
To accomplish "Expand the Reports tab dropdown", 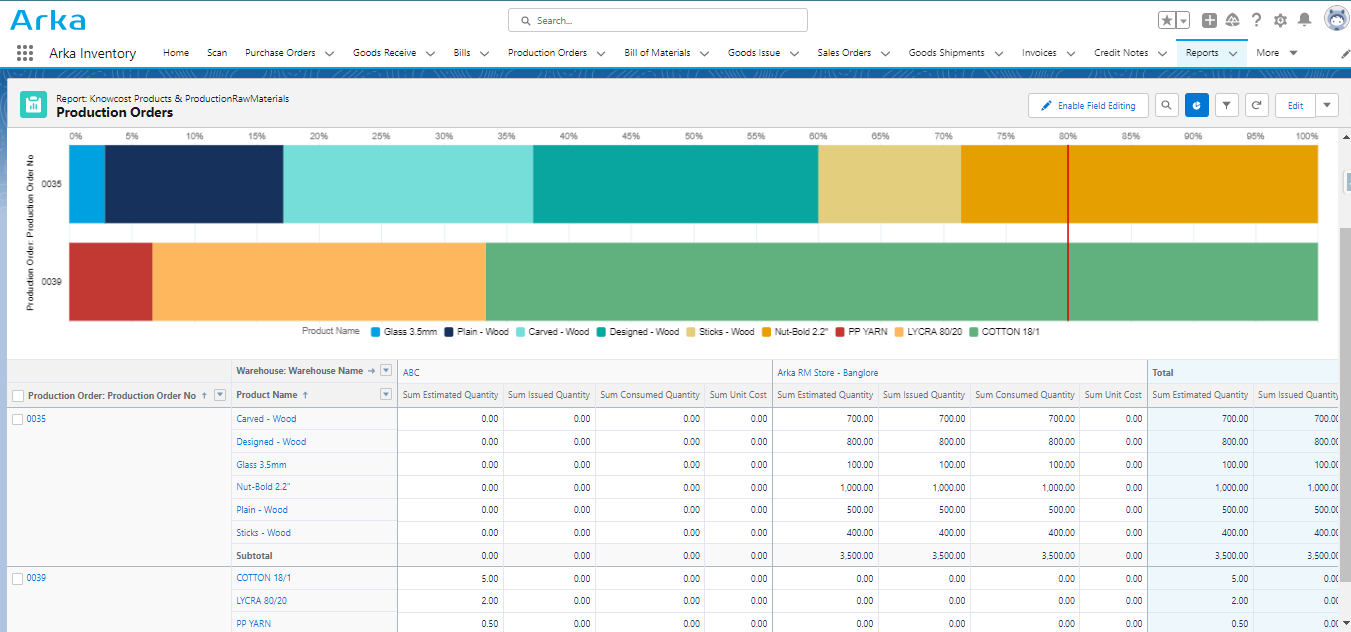I will pos(1233,52).
